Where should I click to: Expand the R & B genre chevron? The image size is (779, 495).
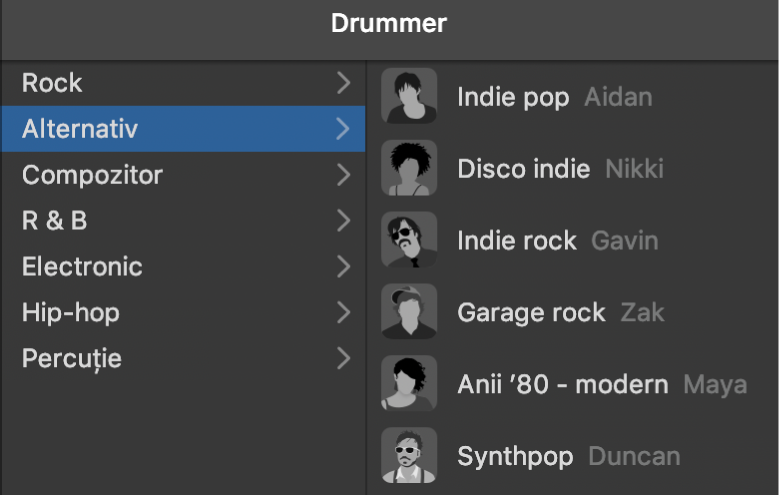tap(343, 221)
